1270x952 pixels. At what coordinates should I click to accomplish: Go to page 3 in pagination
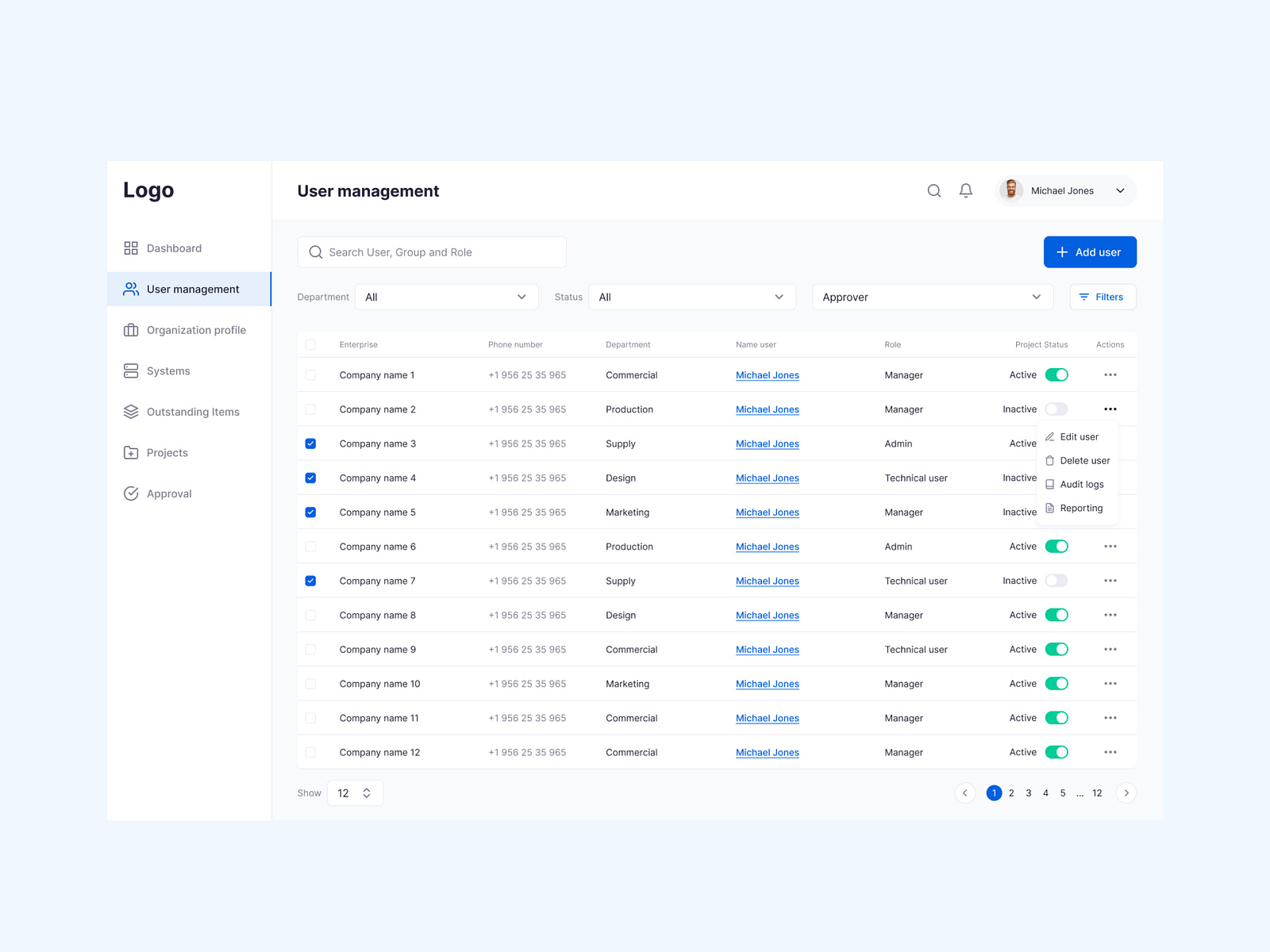pos(1028,793)
